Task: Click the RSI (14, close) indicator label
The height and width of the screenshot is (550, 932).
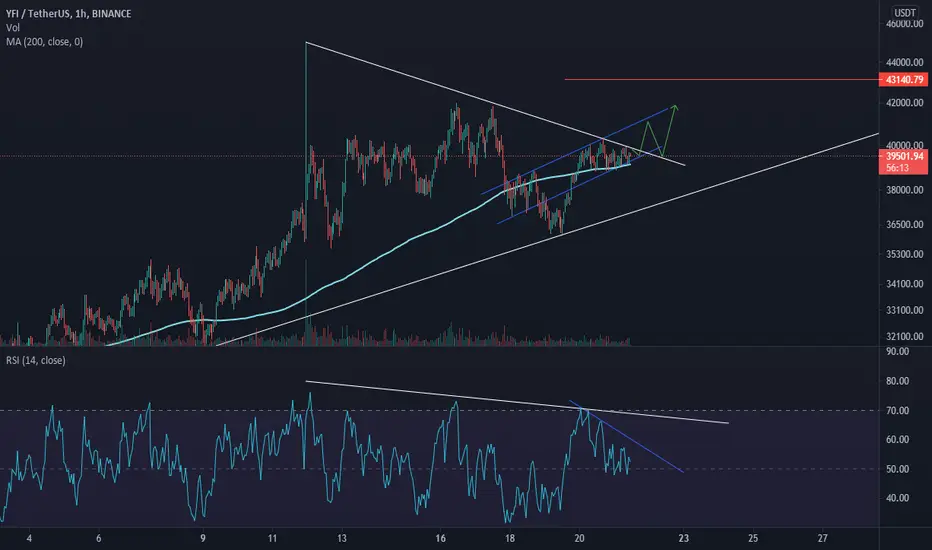Action: 36,360
